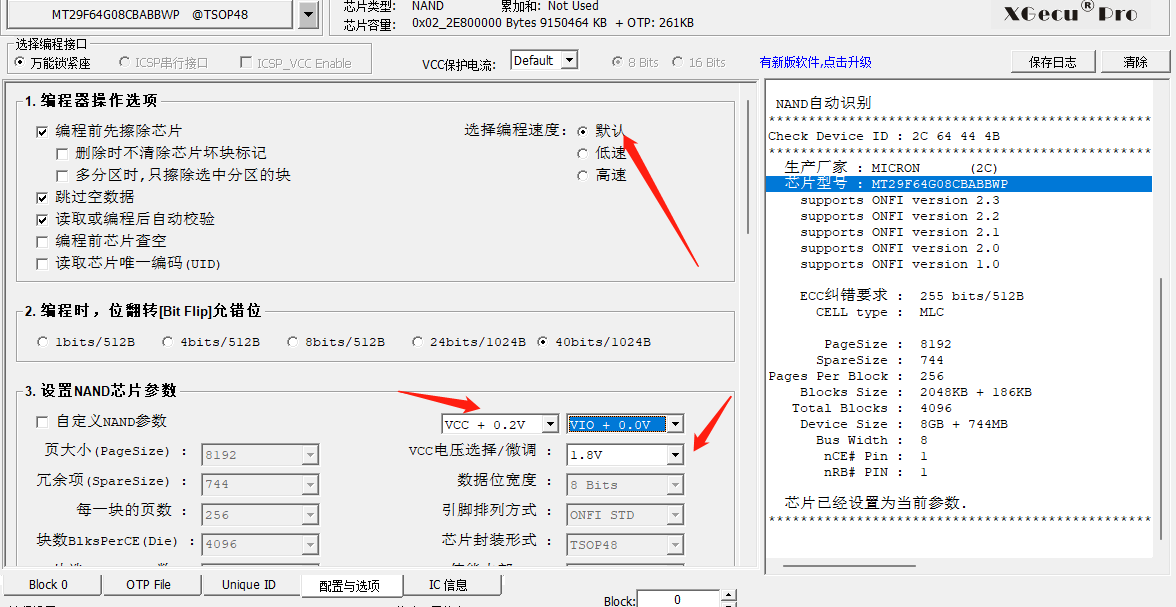Disable auto verify after read or program
1176x607 pixels.
pos(42,220)
